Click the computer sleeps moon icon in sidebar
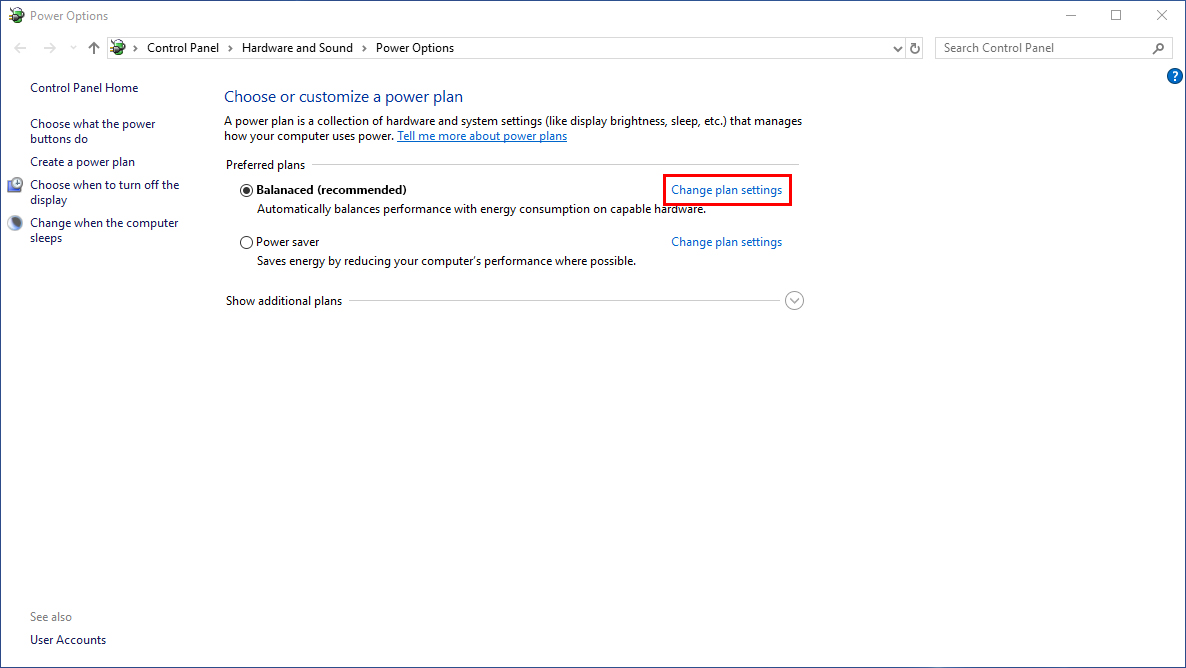Viewport: 1186px width, 668px height. [15, 224]
